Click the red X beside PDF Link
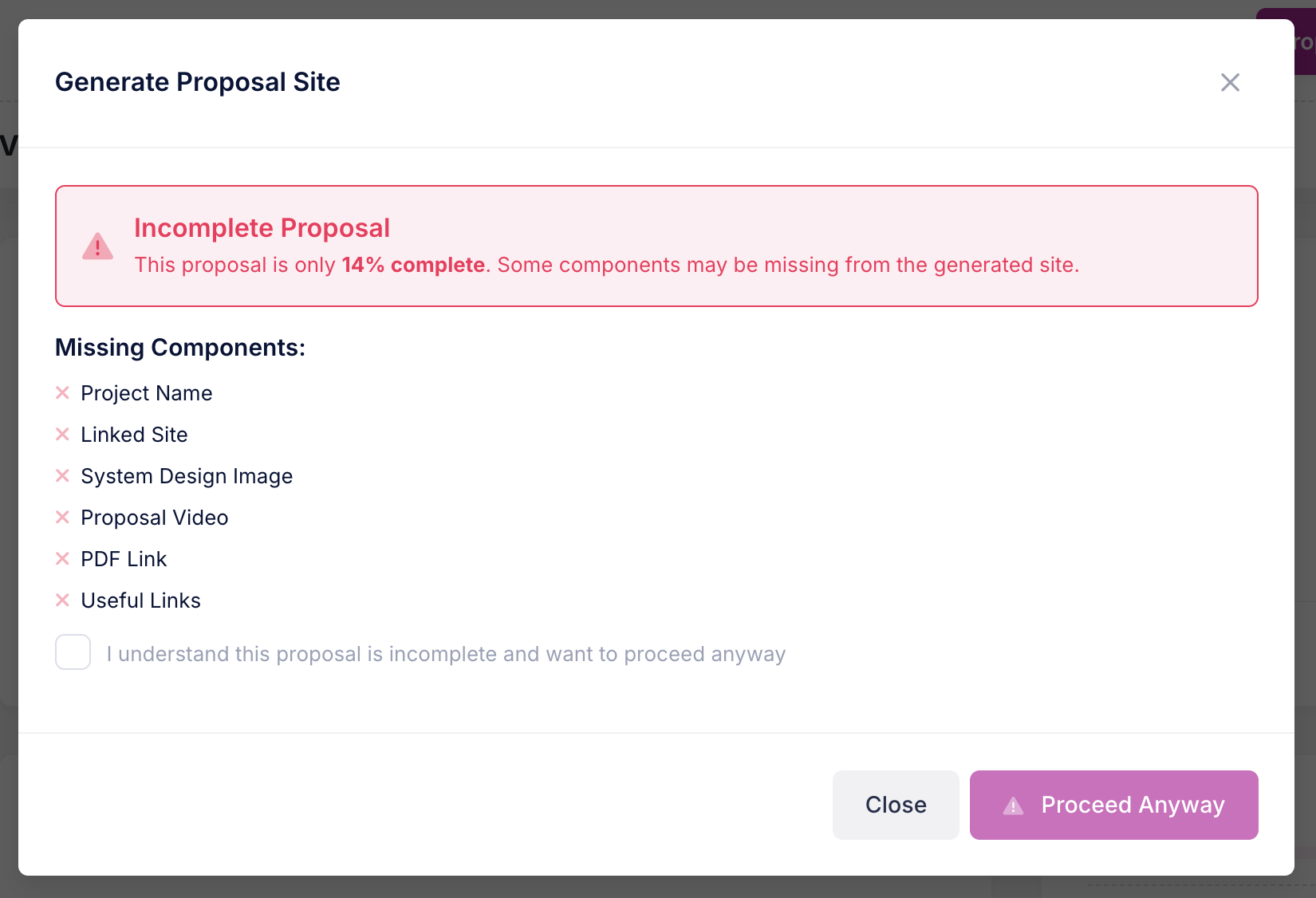Screen dimensions: 1316x898 click(x=63, y=558)
